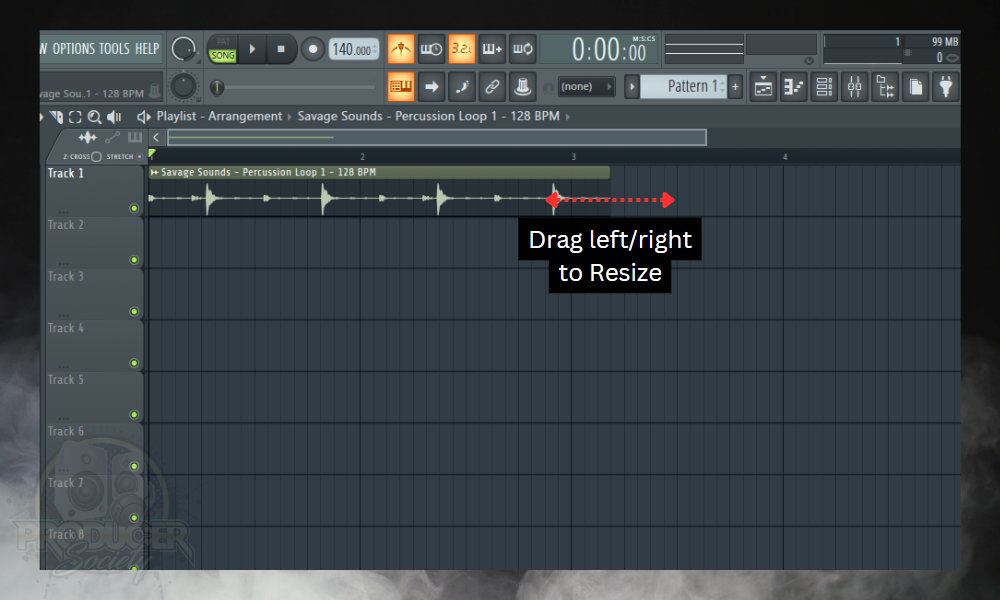Viewport: 1000px width, 600px height.
Task: Toggle the Pat/Song mode switch
Action: pyautogui.click(x=222, y=49)
